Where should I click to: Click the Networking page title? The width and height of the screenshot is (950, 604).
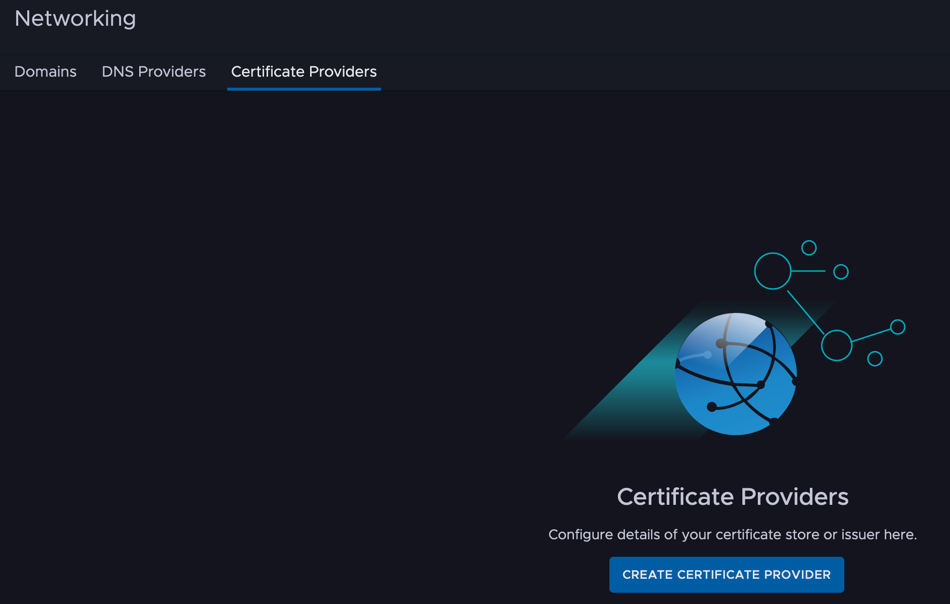[75, 19]
